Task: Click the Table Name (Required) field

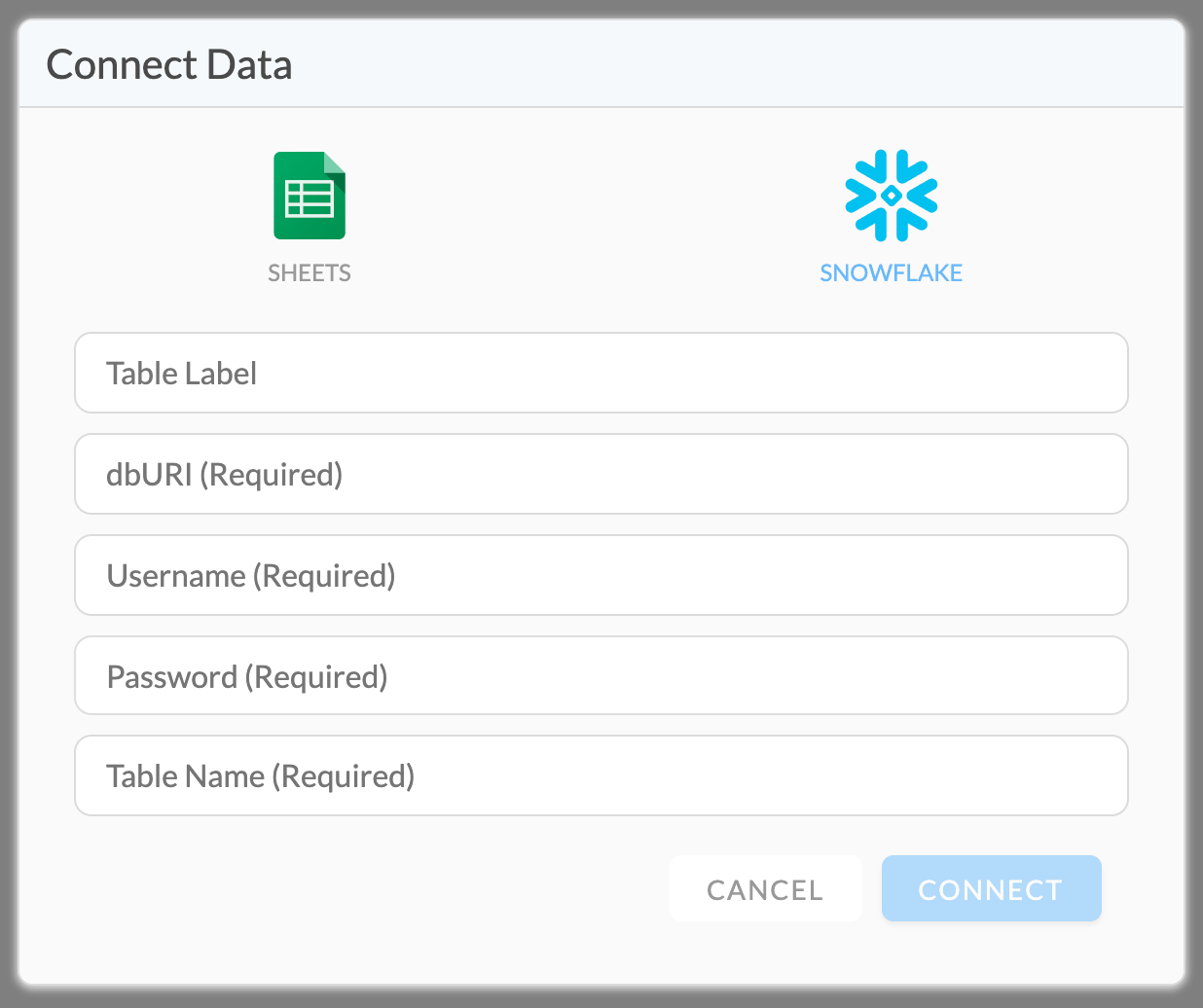Action: (601, 776)
